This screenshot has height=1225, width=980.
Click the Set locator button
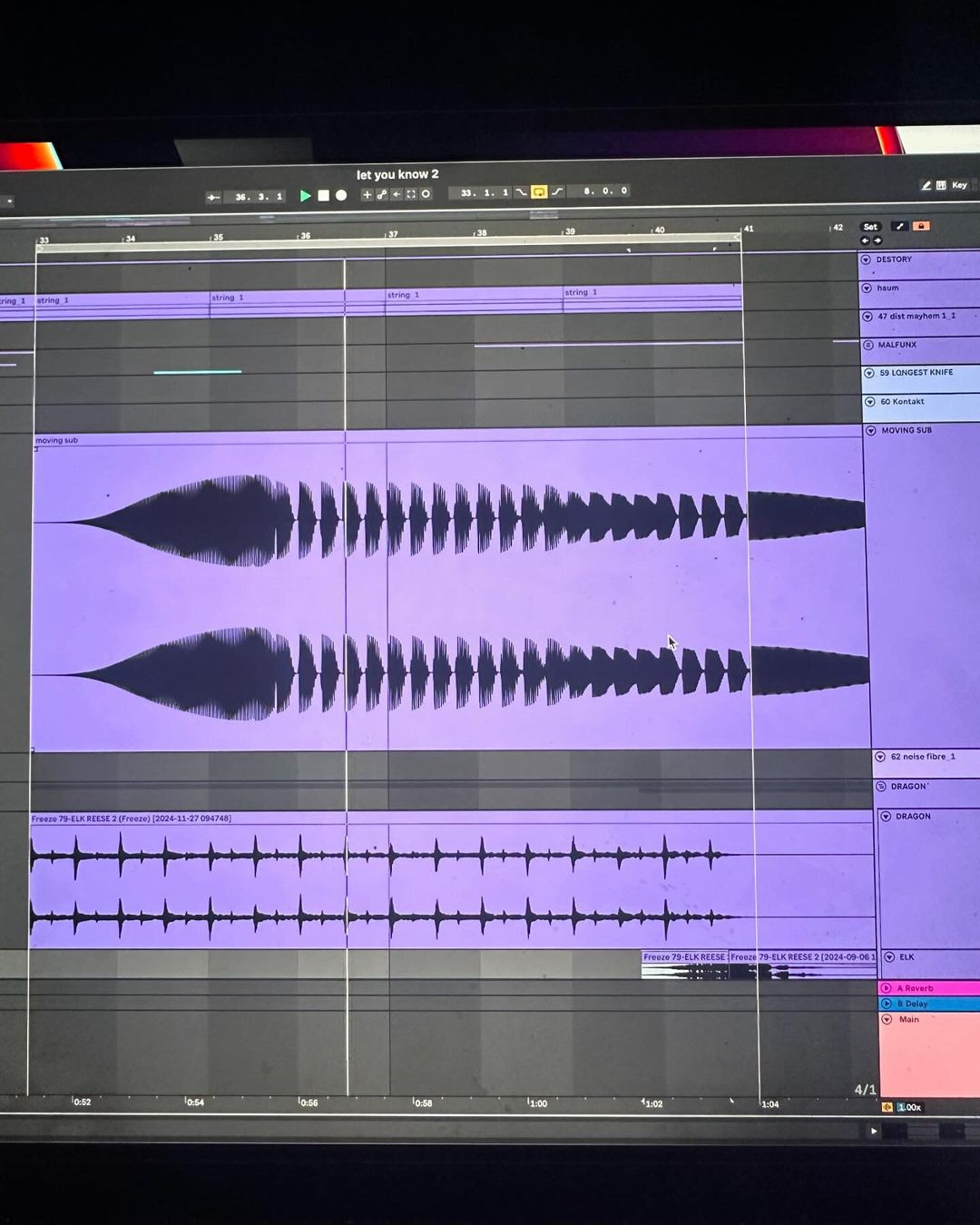(870, 227)
